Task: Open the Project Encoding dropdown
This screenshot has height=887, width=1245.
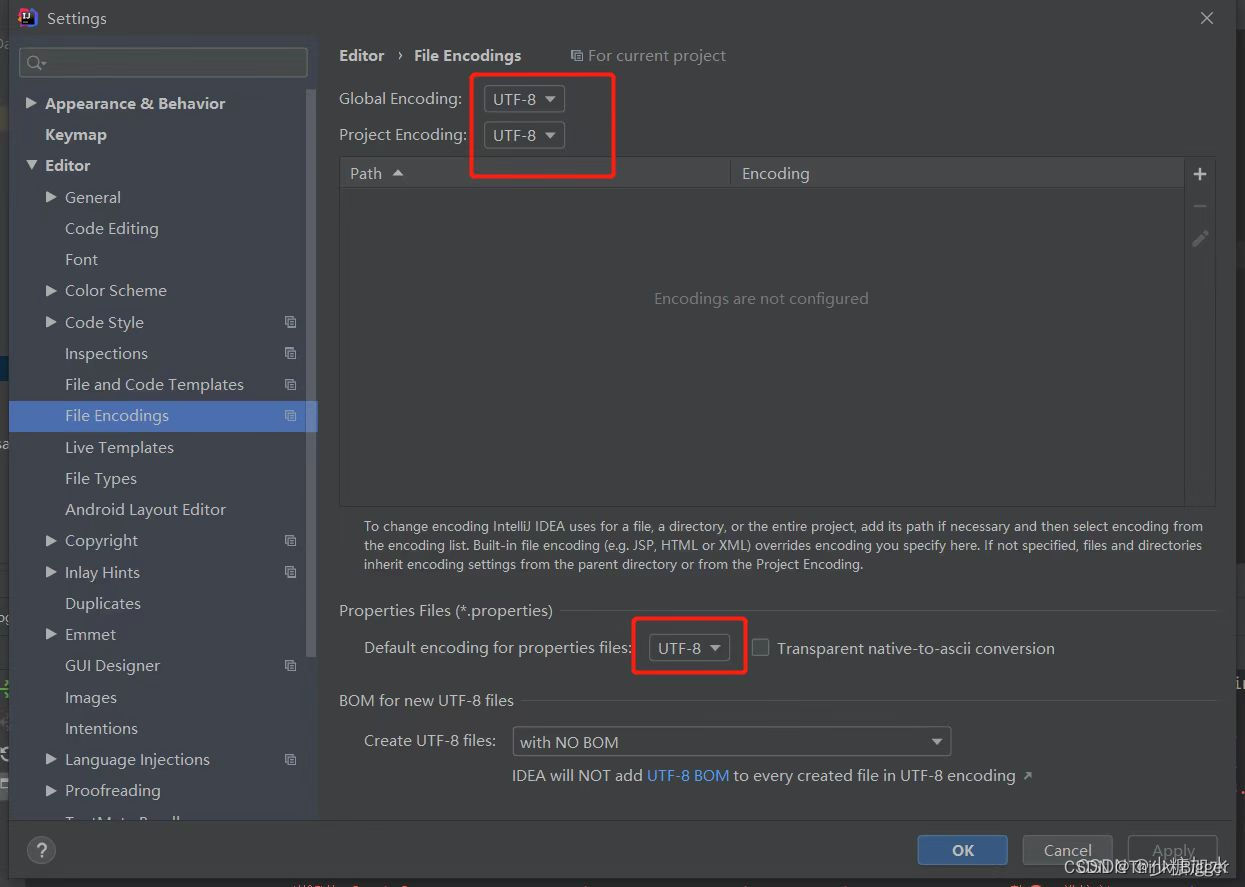Action: [x=523, y=134]
